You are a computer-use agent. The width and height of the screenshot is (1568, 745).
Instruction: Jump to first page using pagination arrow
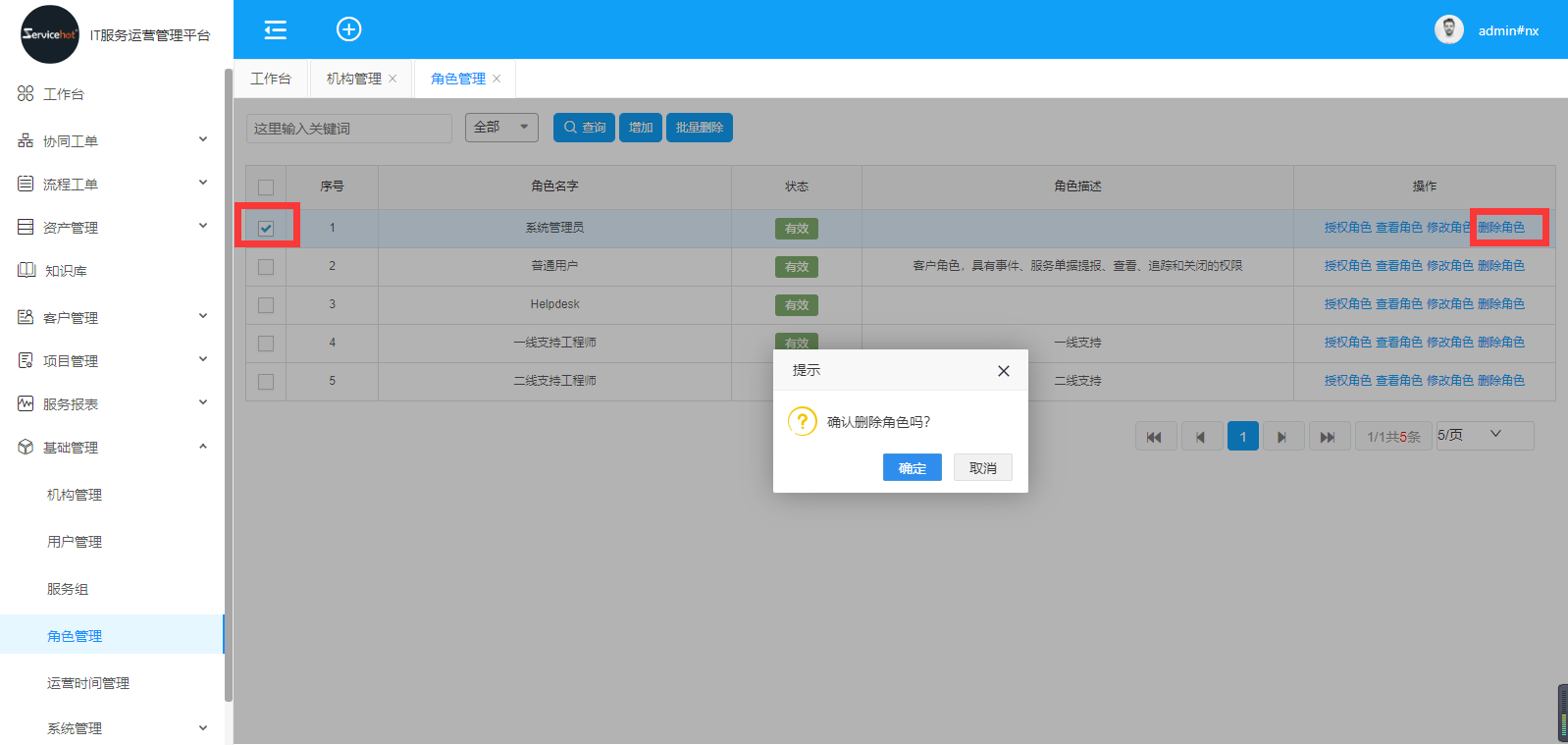click(1155, 437)
